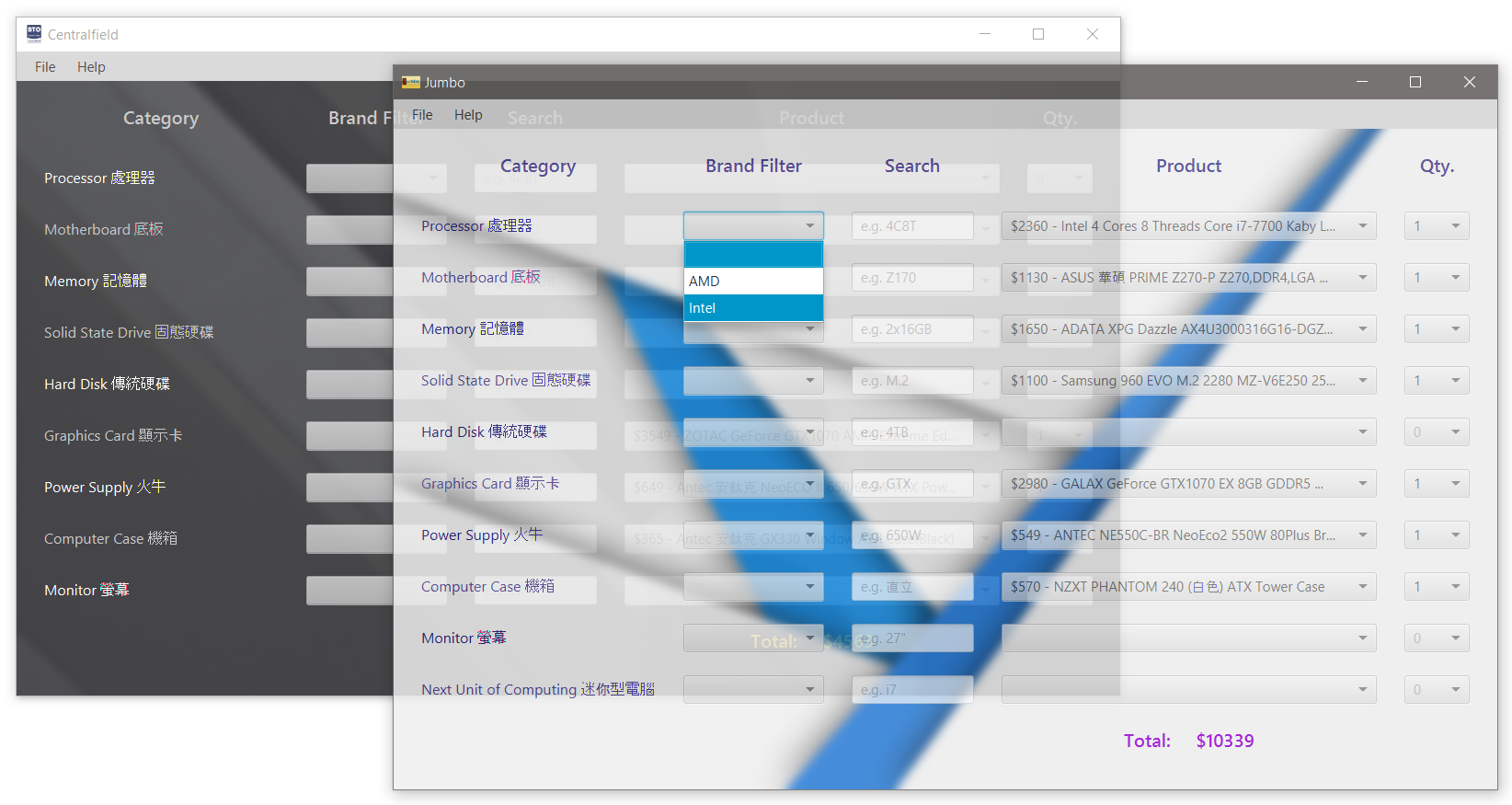Focus Memory search field e.g. 2x16GB
The image size is (1512, 805).
point(912,329)
